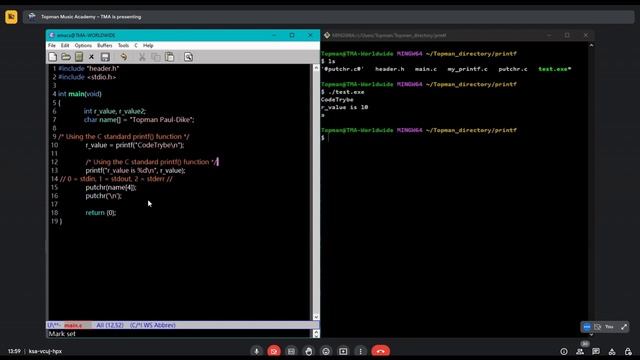Image resolution: width=640 pixels, height=360 pixels.
Task: Click the terminal scrollbar up arrow
Action: (591, 45)
